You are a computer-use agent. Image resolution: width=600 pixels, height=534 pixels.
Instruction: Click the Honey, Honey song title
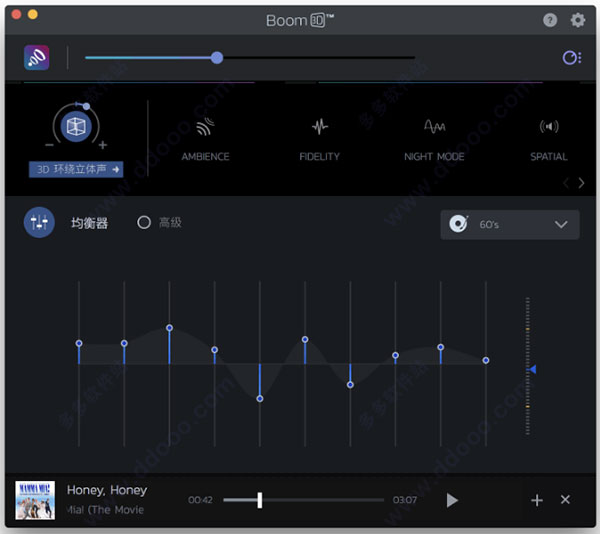(x=107, y=490)
